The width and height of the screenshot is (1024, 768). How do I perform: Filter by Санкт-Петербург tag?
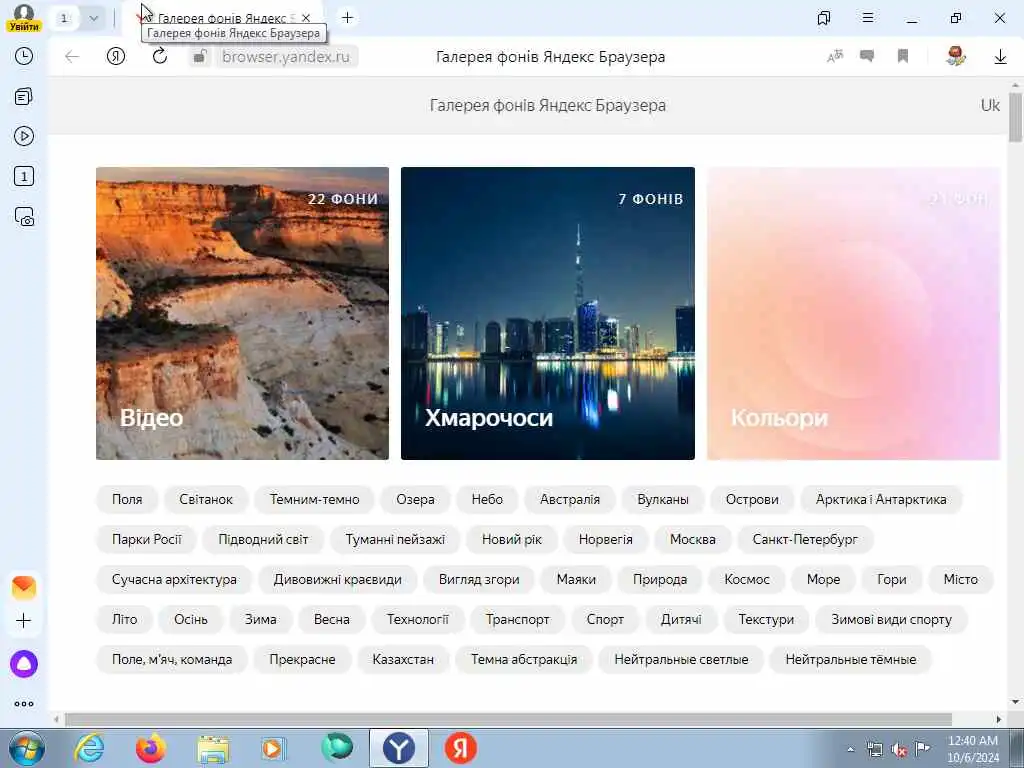point(805,539)
